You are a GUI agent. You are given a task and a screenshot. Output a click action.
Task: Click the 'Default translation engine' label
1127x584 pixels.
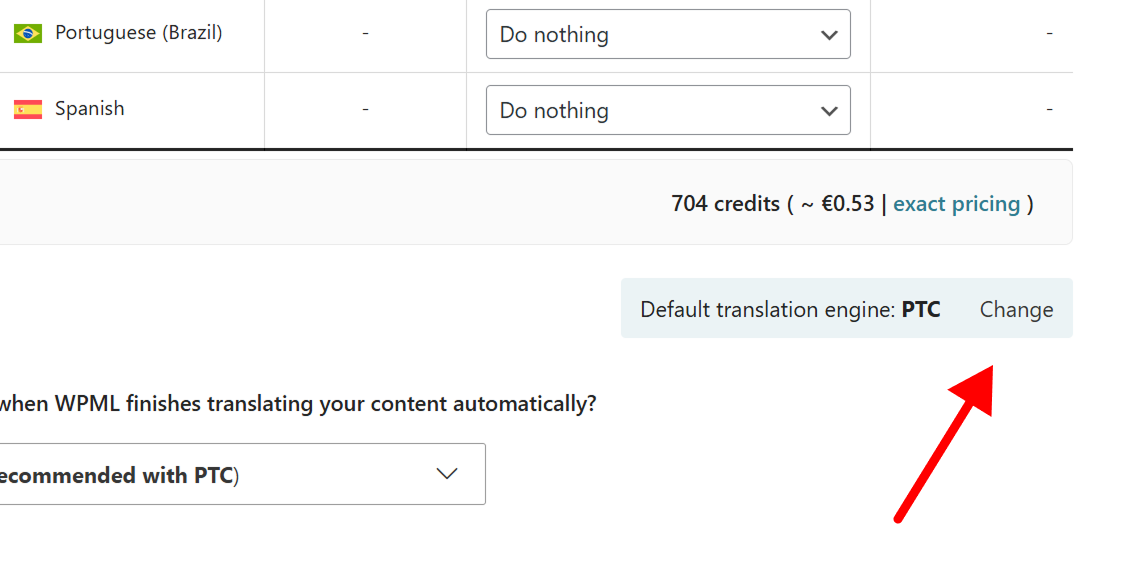coord(767,309)
